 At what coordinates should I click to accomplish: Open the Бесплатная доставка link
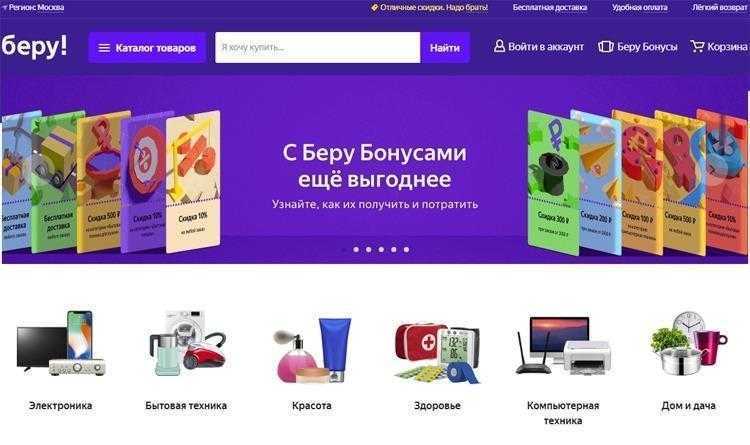tap(550, 7)
